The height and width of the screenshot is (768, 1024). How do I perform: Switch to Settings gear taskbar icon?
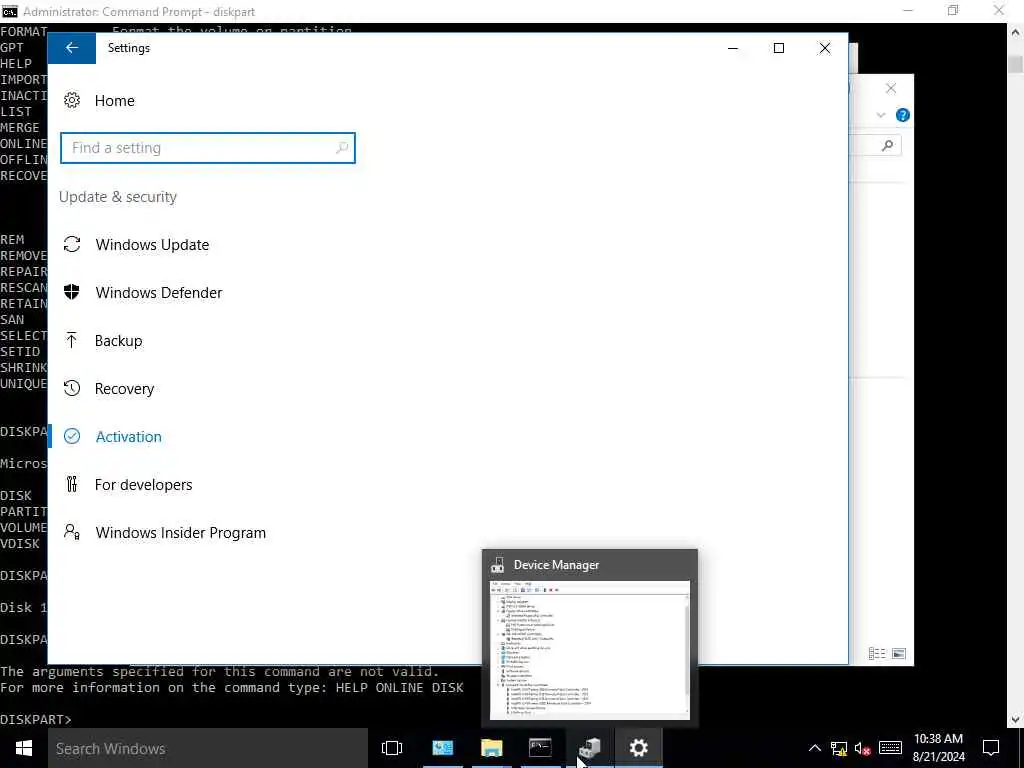pos(639,748)
